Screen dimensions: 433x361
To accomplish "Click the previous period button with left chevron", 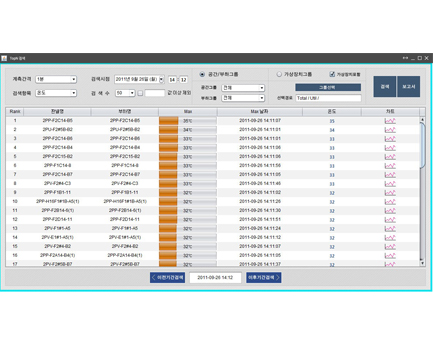I will (167, 278).
